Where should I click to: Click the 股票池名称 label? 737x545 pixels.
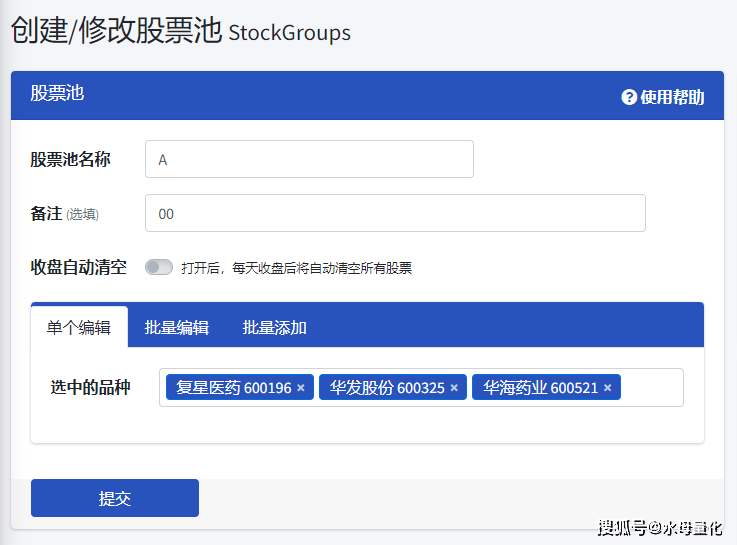(70, 159)
